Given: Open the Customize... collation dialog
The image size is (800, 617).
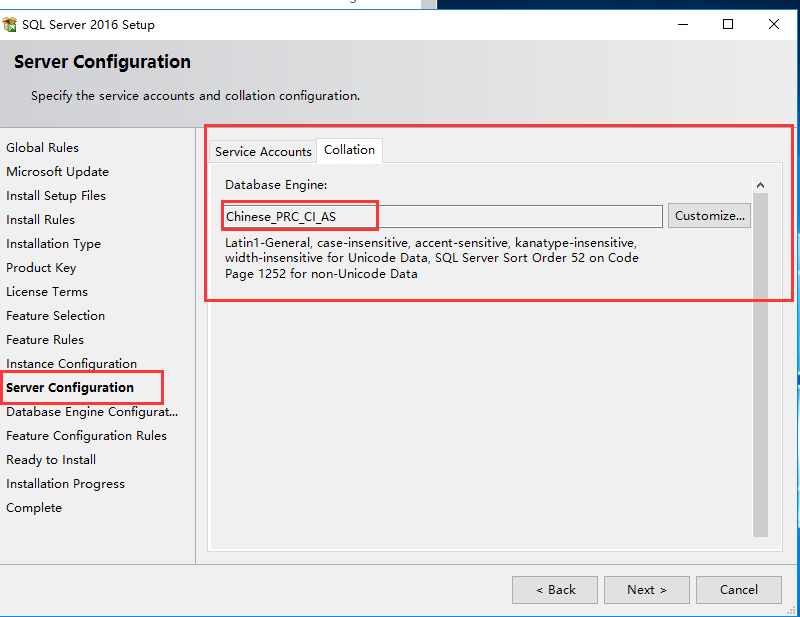Looking at the screenshot, I should (709, 216).
